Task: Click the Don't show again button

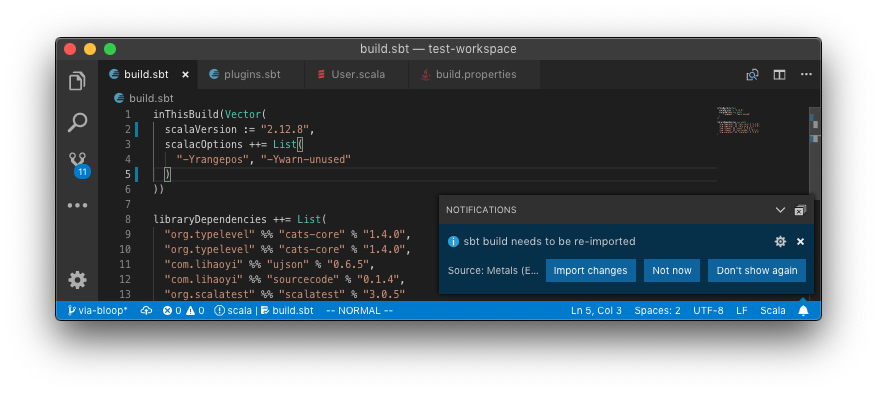Action: point(757,270)
